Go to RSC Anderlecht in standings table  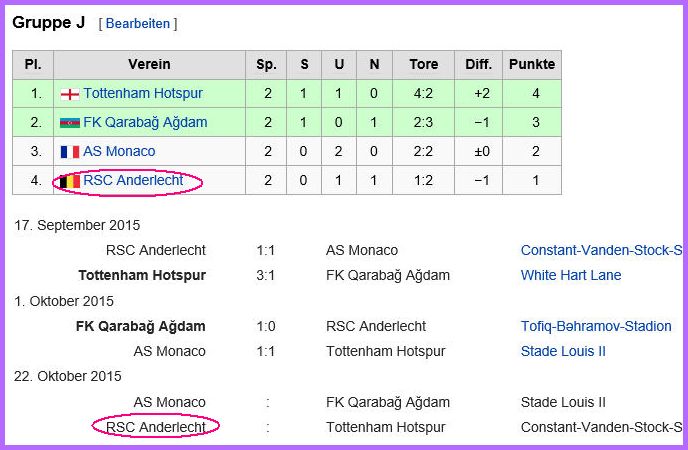[133, 180]
